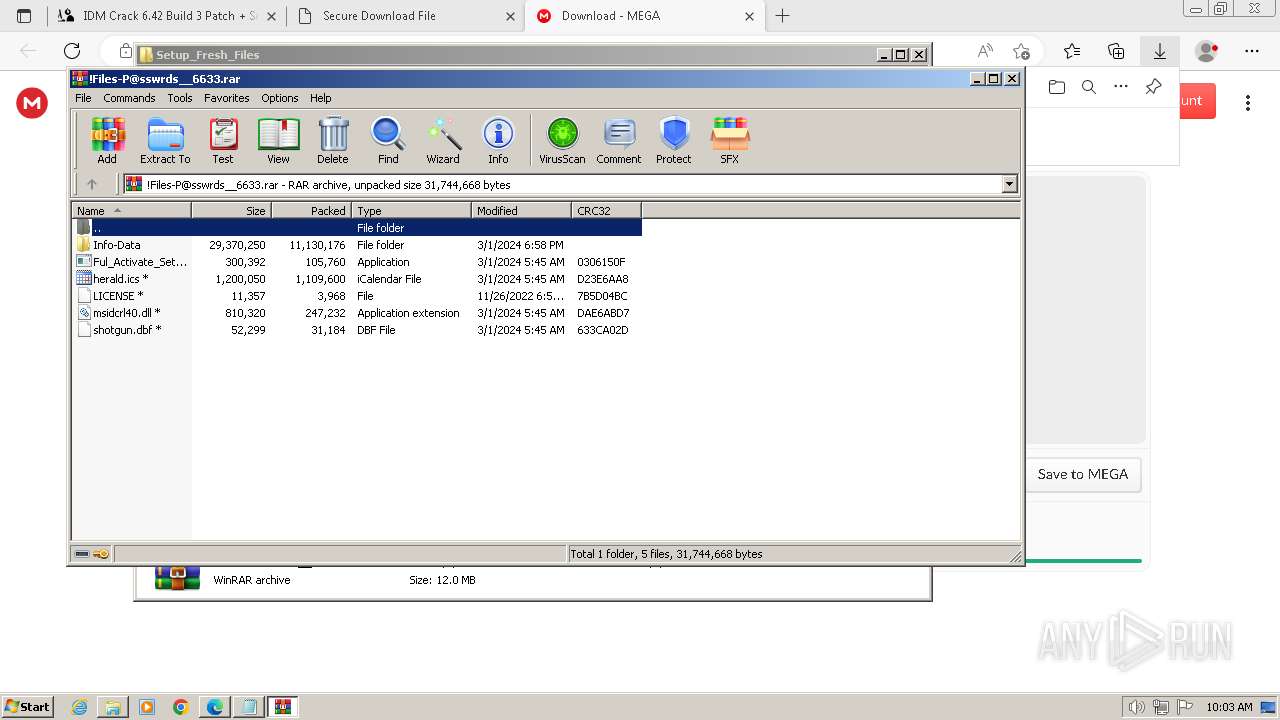1280x720 pixels.
Task: Click WinRAR taskbar button
Action: tap(283, 707)
